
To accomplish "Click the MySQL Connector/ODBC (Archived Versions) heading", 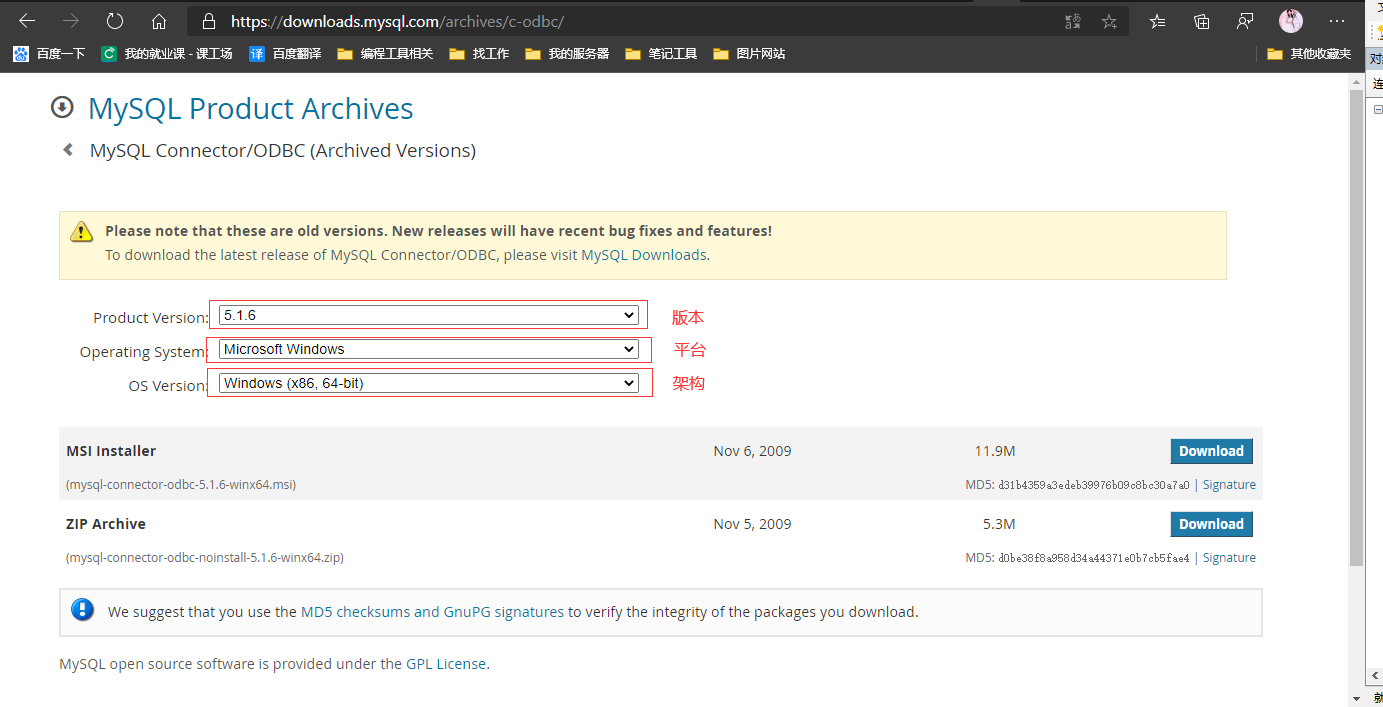I will 283,151.
